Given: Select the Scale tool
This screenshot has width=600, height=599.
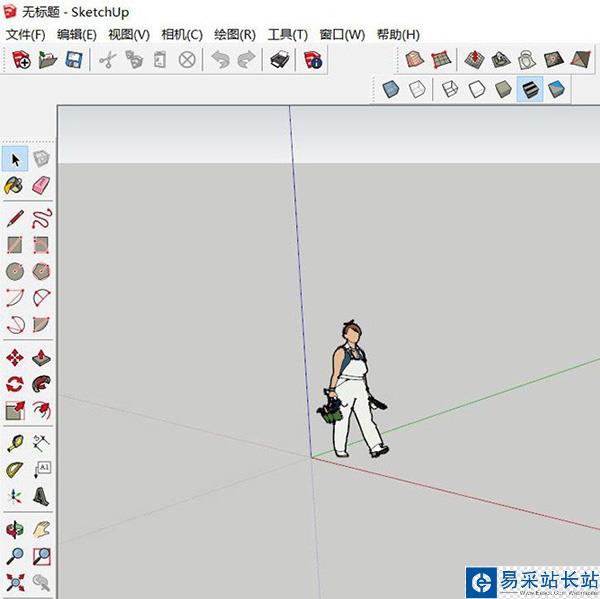Looking at the screenshot, I should (15, 411).
